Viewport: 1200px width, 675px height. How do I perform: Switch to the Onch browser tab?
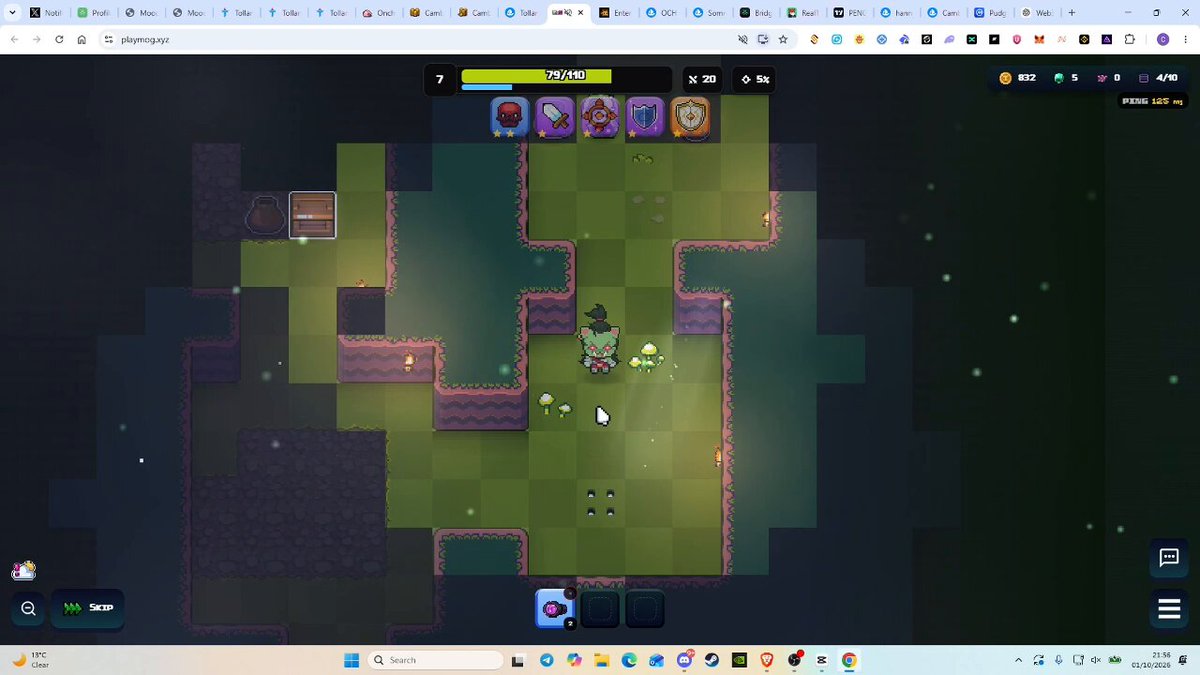point(380,13)
